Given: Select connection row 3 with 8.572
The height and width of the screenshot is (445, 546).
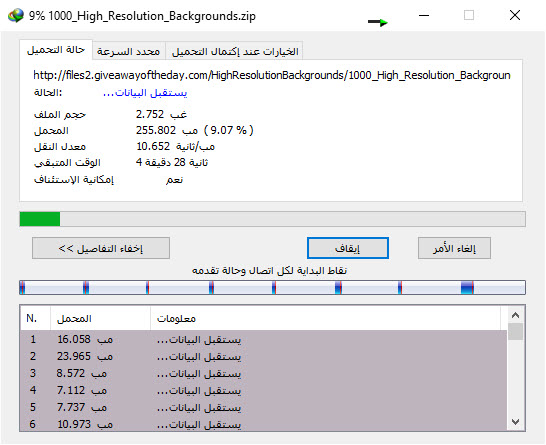Looking at the screenshot, I should 264,373.
